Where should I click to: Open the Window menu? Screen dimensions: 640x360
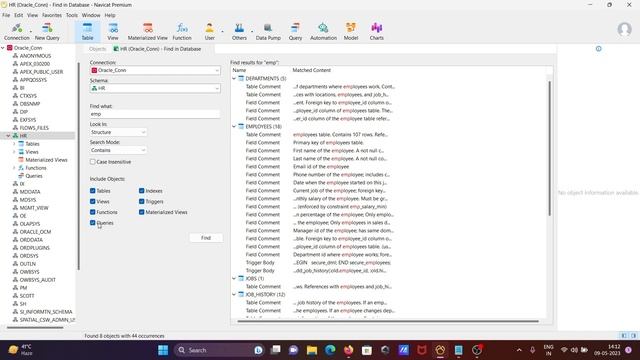[x=91, y=15]
